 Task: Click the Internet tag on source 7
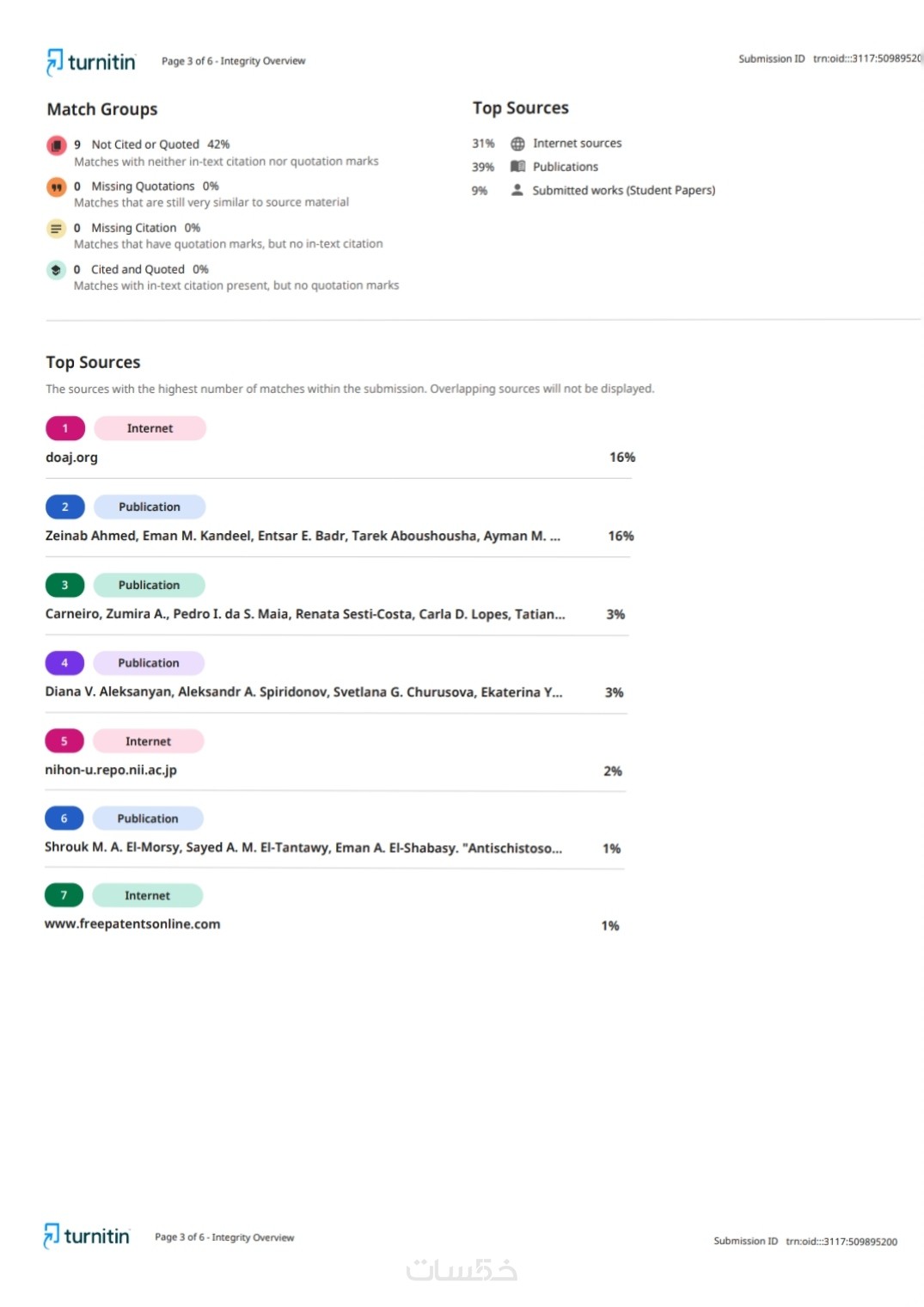[148, 896]
